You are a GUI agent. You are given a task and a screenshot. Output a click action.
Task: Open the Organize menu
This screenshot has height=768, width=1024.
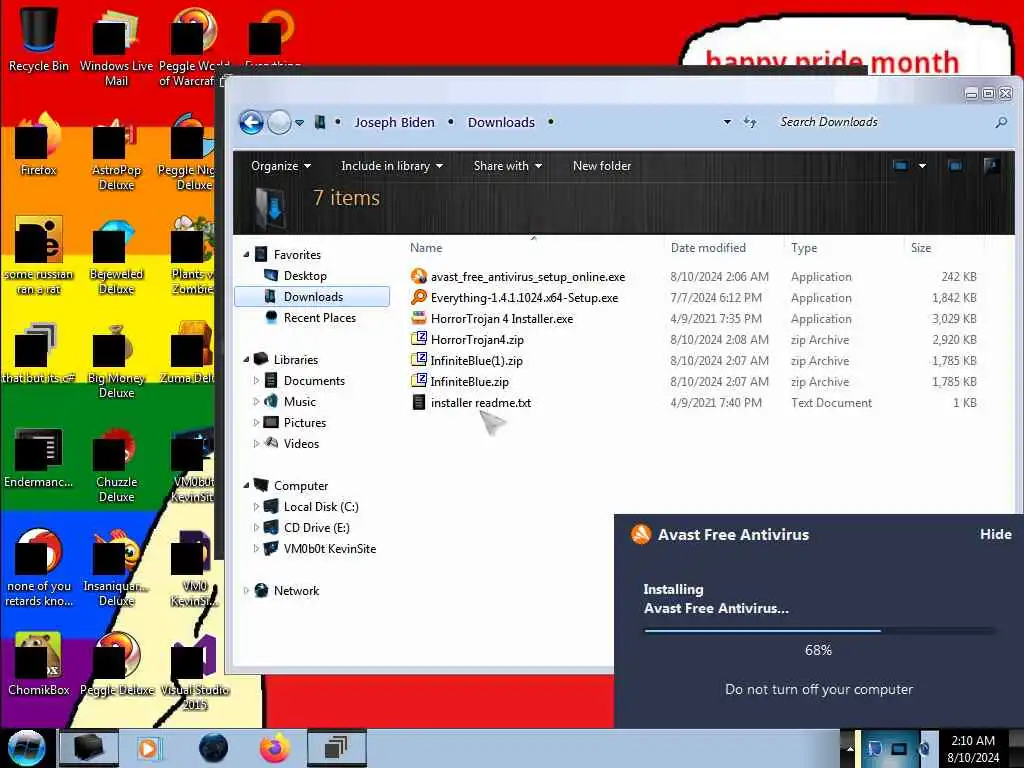click(x=281, y=166)
